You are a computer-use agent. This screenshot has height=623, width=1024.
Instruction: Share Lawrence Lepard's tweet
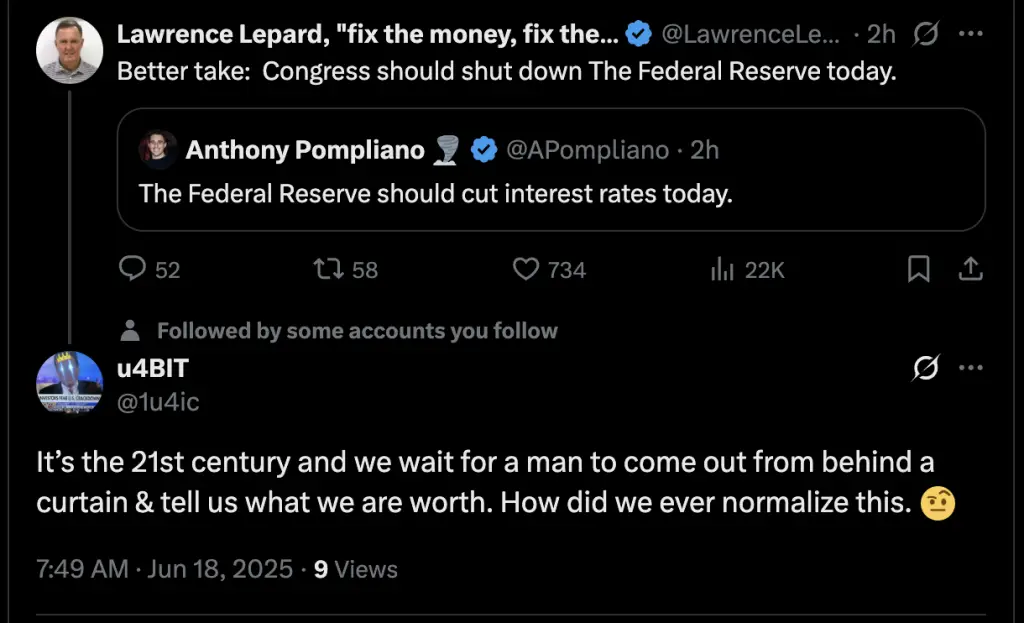[x=970, y=269]
